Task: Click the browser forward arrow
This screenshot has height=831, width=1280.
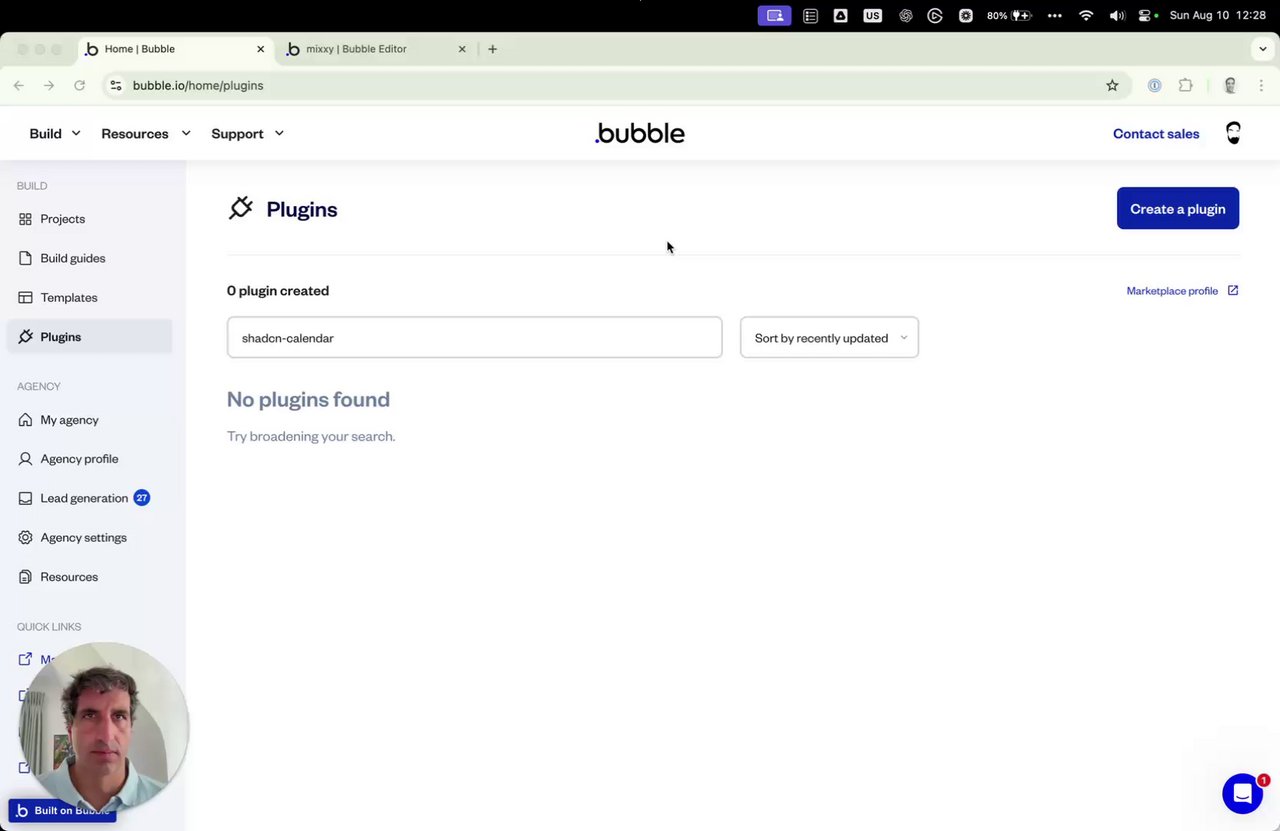Action: (49, 86)
